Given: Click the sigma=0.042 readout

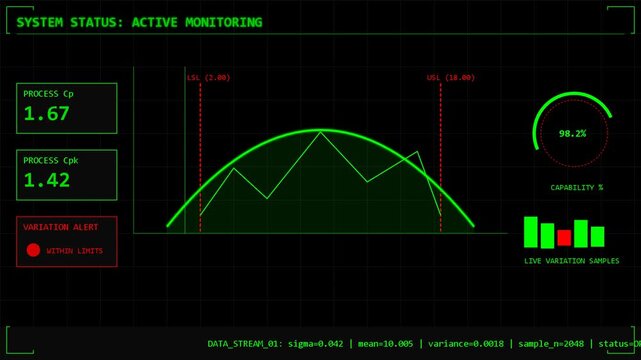Looking at the screenshot, I should [316, 344].
